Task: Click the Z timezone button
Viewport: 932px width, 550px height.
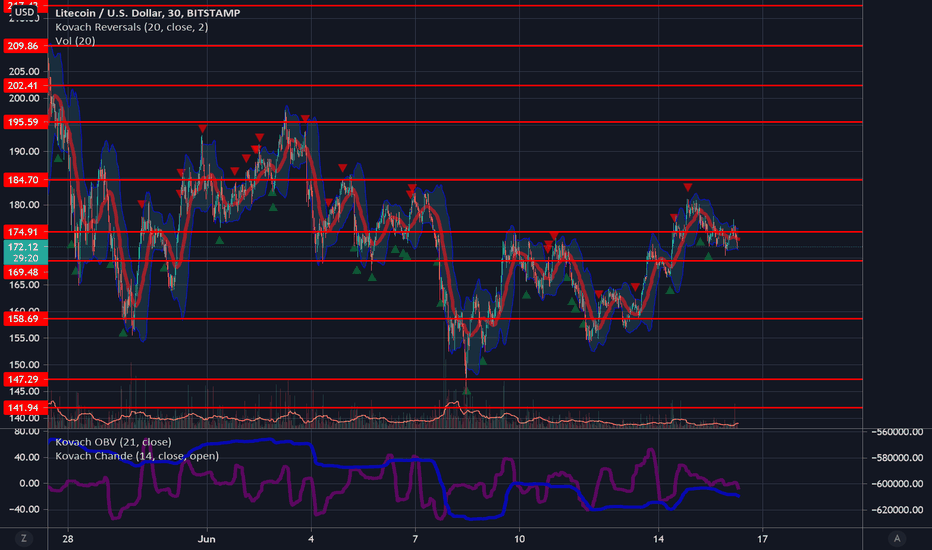Action: pos(24,539)
